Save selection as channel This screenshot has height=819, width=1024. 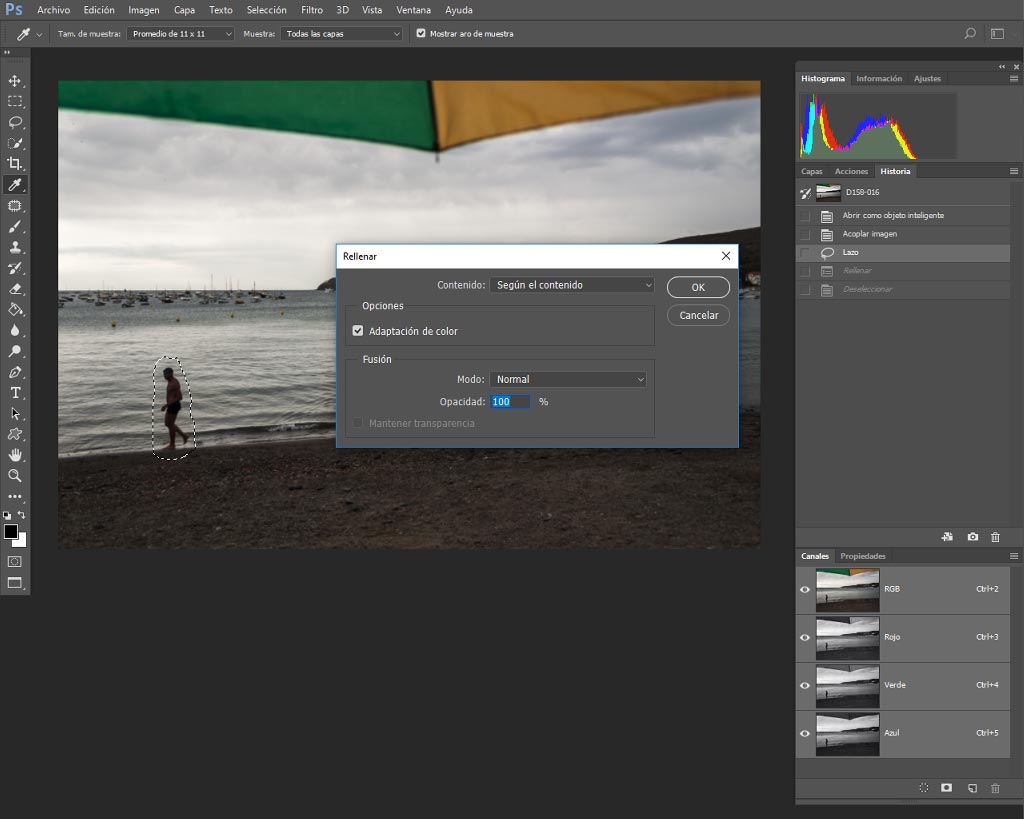pos(946,788)
